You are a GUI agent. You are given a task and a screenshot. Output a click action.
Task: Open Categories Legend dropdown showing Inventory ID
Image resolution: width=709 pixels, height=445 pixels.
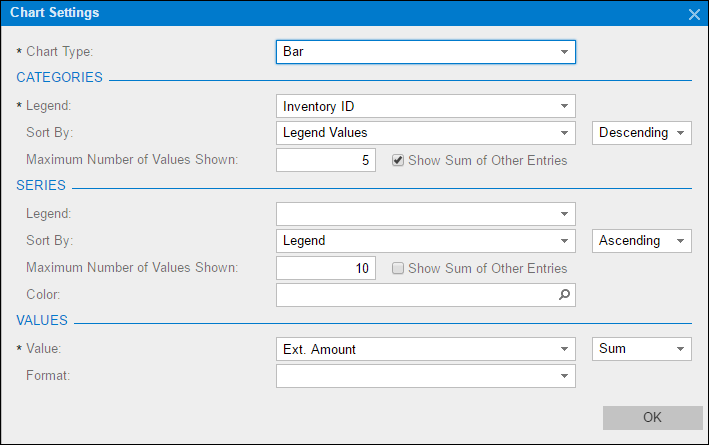425,106
